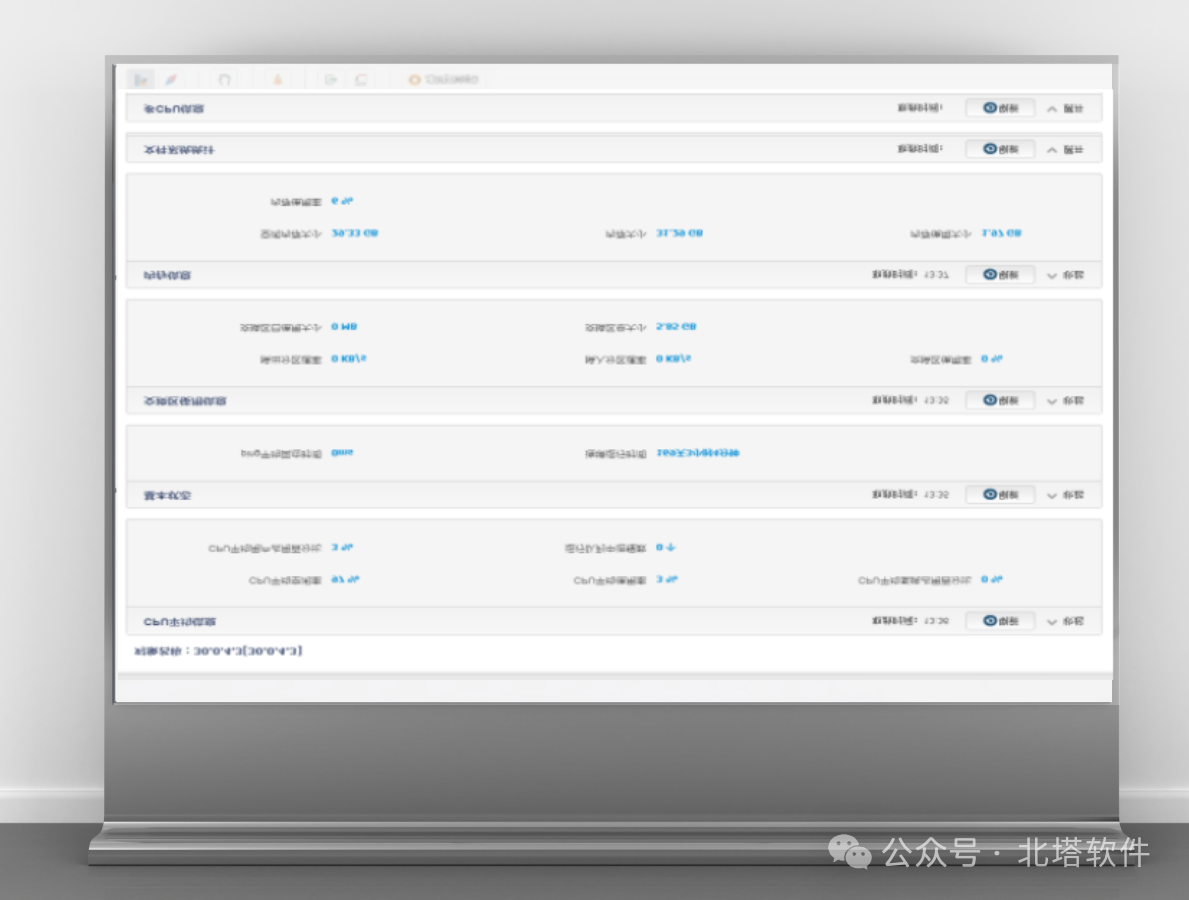Toggle the CPU运行信息 section expander chevron

coord(1052,622)
